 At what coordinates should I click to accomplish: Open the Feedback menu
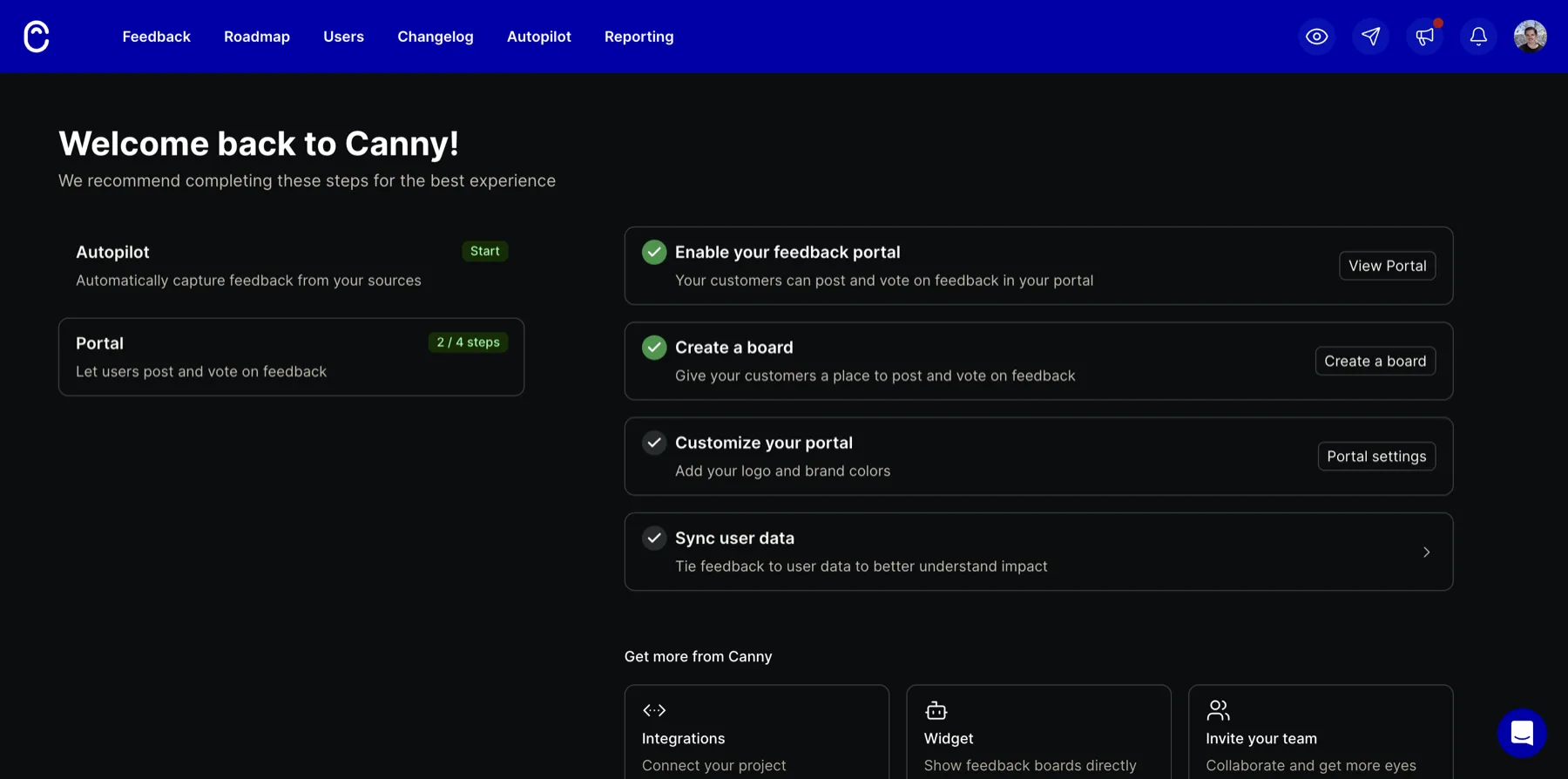coord(156,37)
